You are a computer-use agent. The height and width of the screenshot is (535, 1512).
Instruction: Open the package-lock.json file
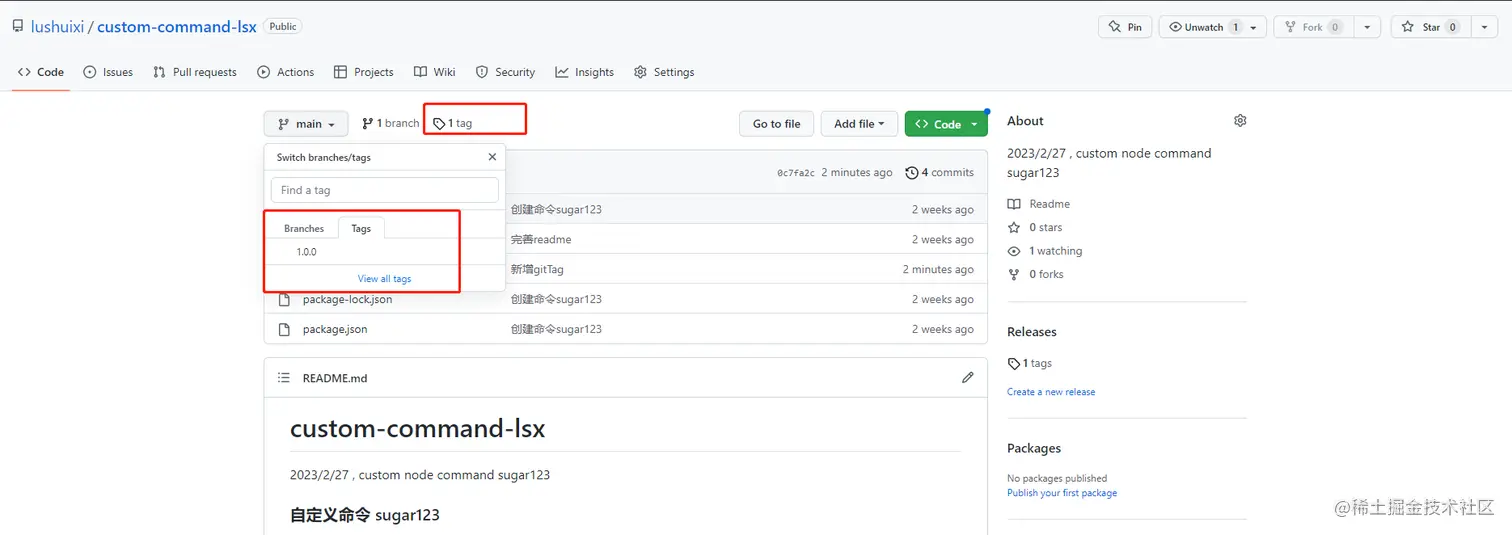pos(347,299)
